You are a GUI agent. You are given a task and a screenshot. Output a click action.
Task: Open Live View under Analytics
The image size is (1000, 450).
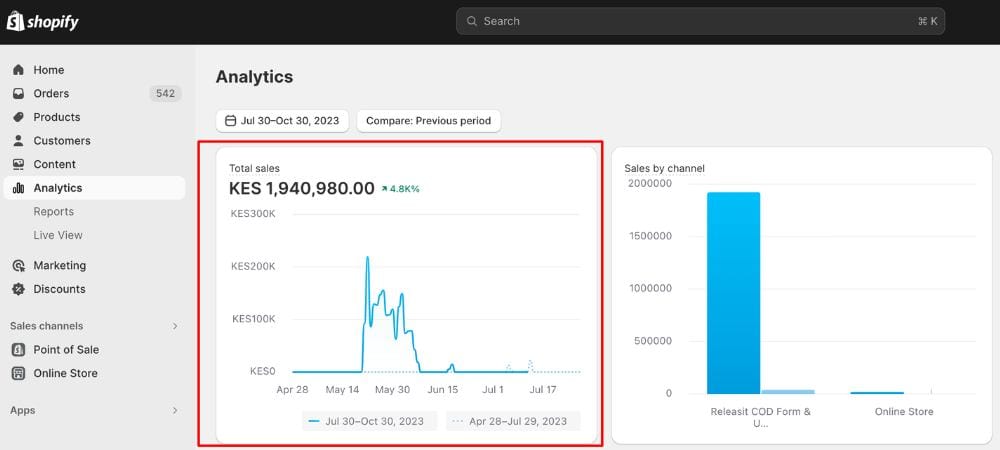click(58, 236)
